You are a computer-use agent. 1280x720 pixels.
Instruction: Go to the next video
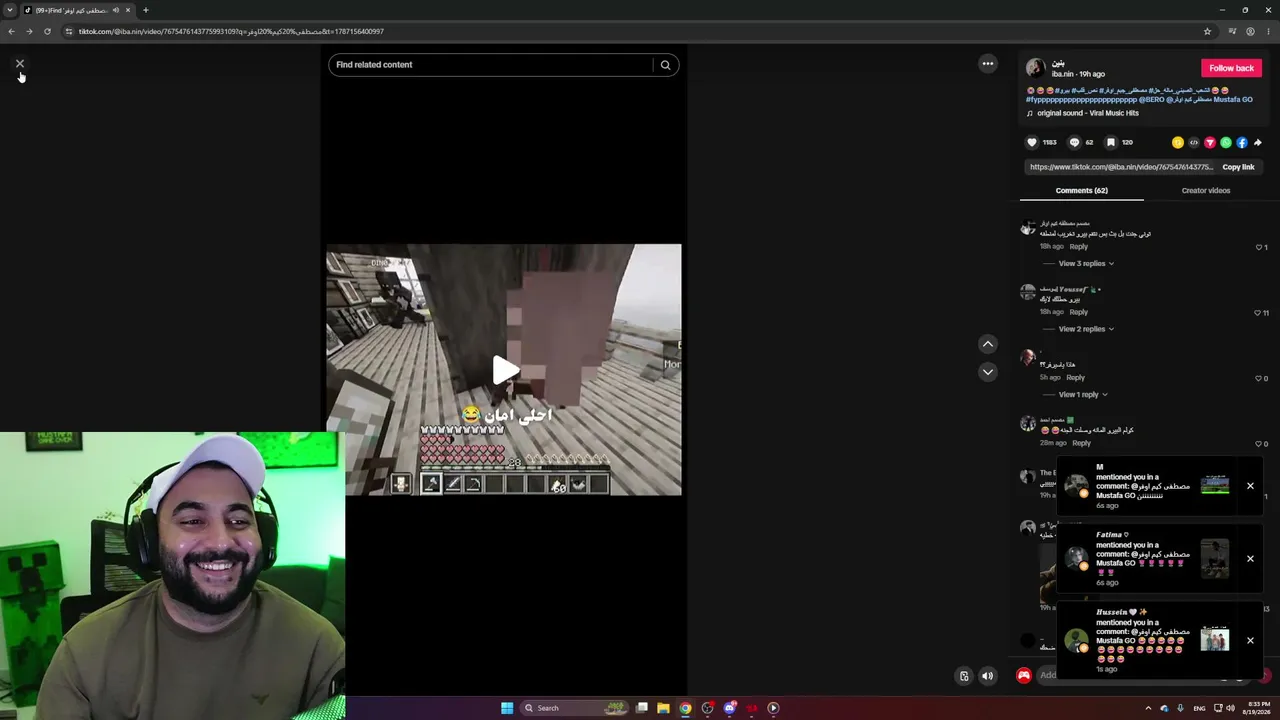pyautogui.click(x=988, y=372)
